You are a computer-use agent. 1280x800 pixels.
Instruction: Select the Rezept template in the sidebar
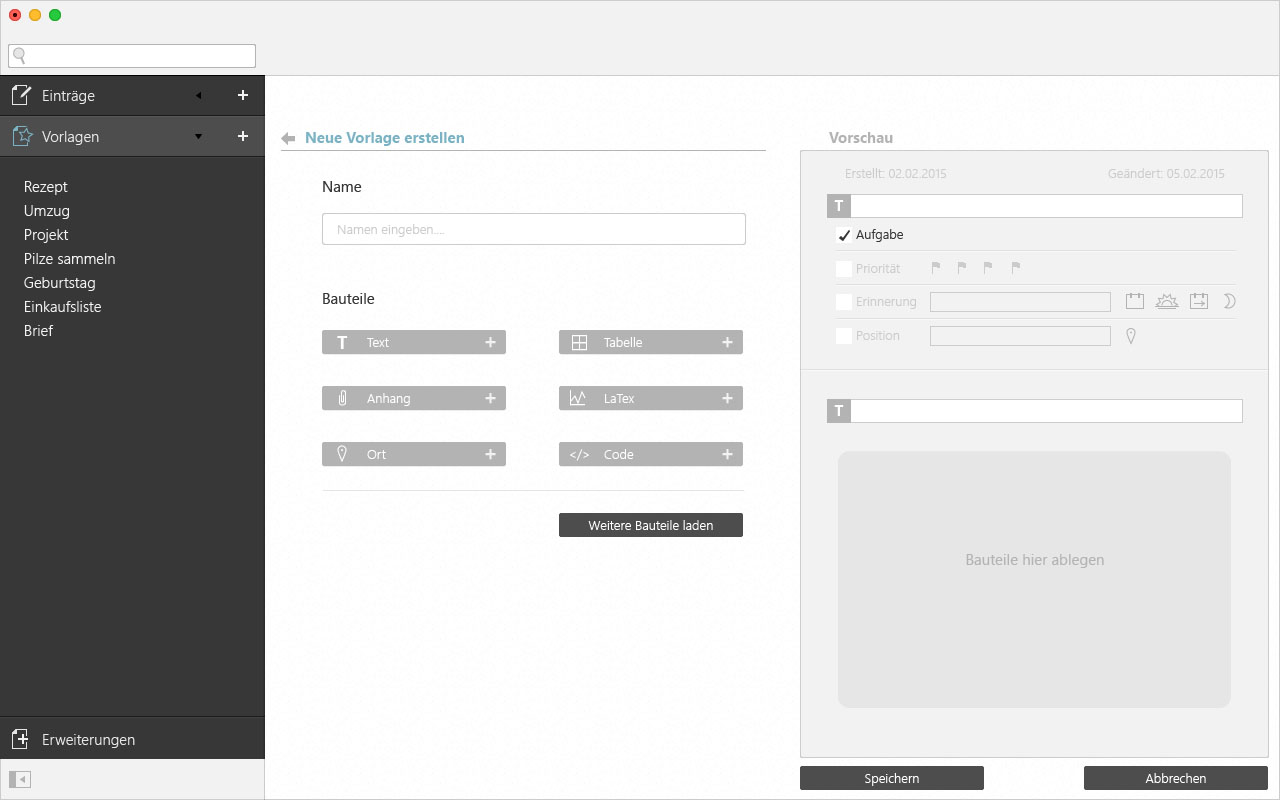tap(46, 187)
